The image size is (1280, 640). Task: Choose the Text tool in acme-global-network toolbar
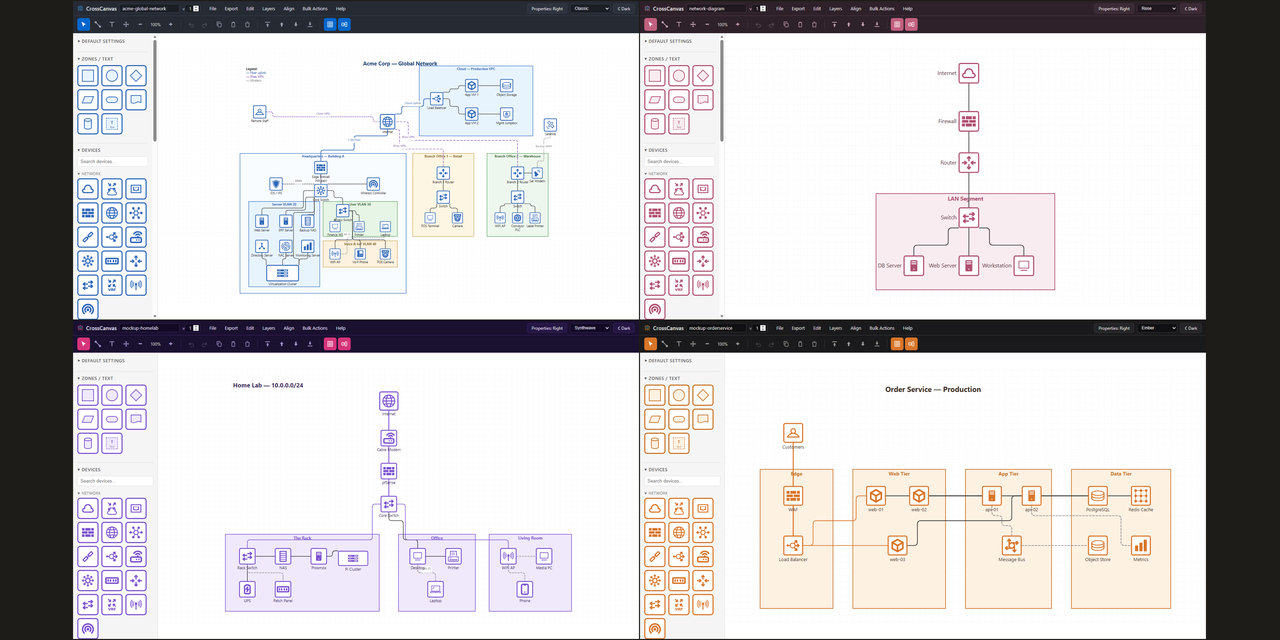point(111,24)
